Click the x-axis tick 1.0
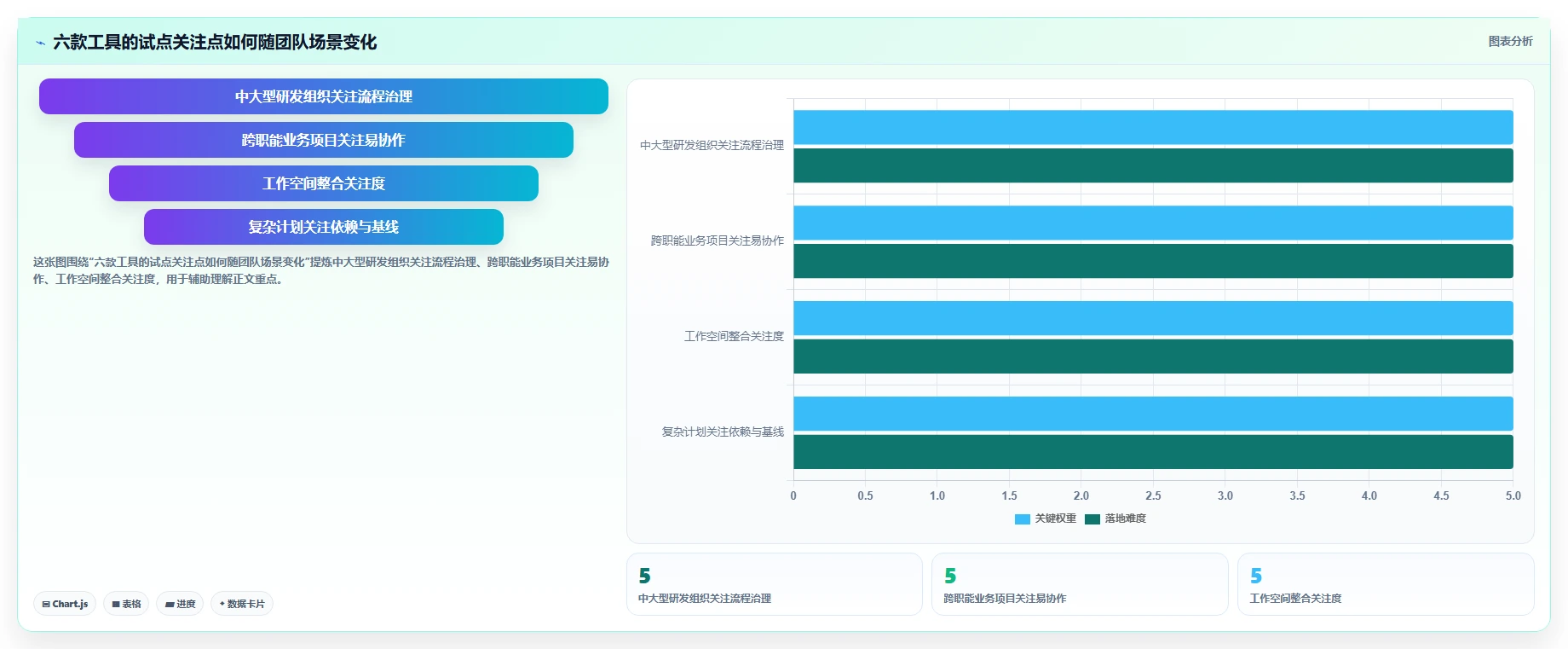 pyautogui.click(x=937, y=495)
